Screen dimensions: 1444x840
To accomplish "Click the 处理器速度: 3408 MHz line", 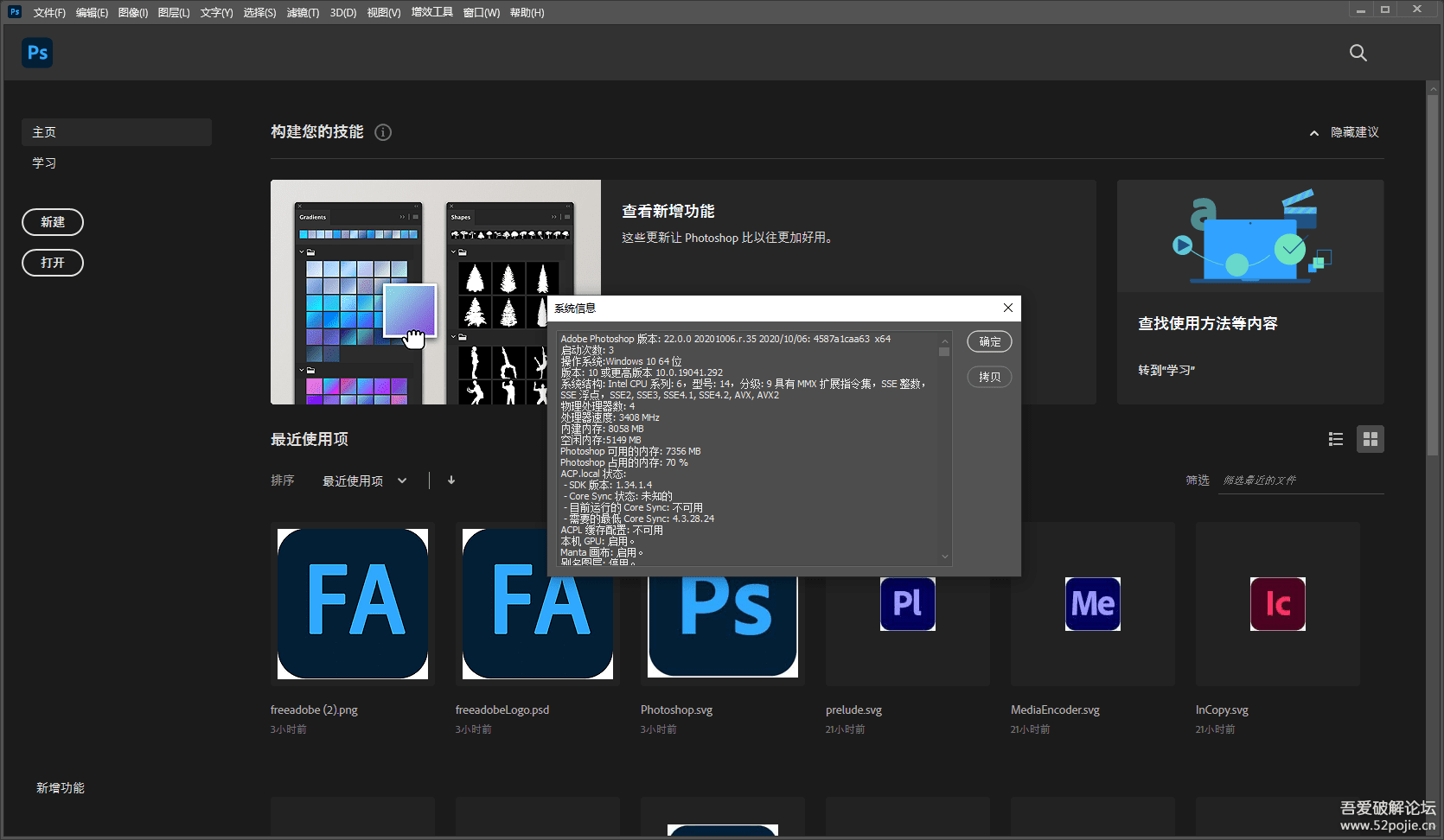I will point(610,417).
